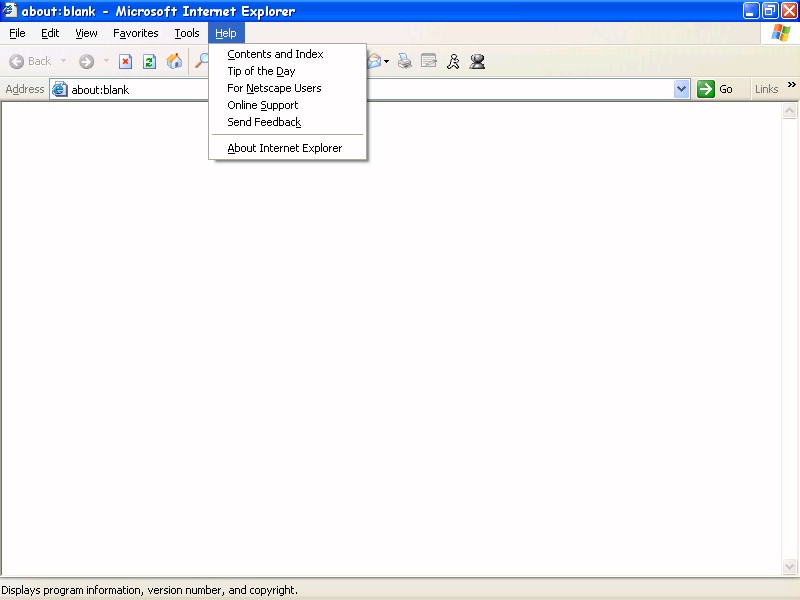Open Online Support
Viewport: 800px width, 600px height.
coord(287,105)
